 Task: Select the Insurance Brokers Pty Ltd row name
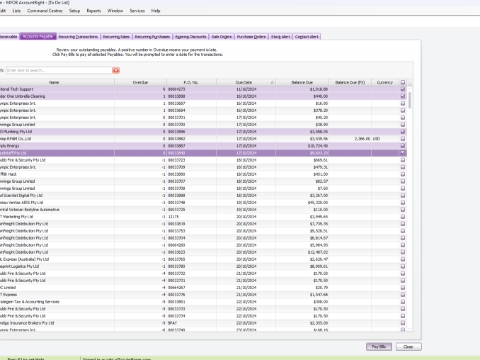click(x=27, y=323)
